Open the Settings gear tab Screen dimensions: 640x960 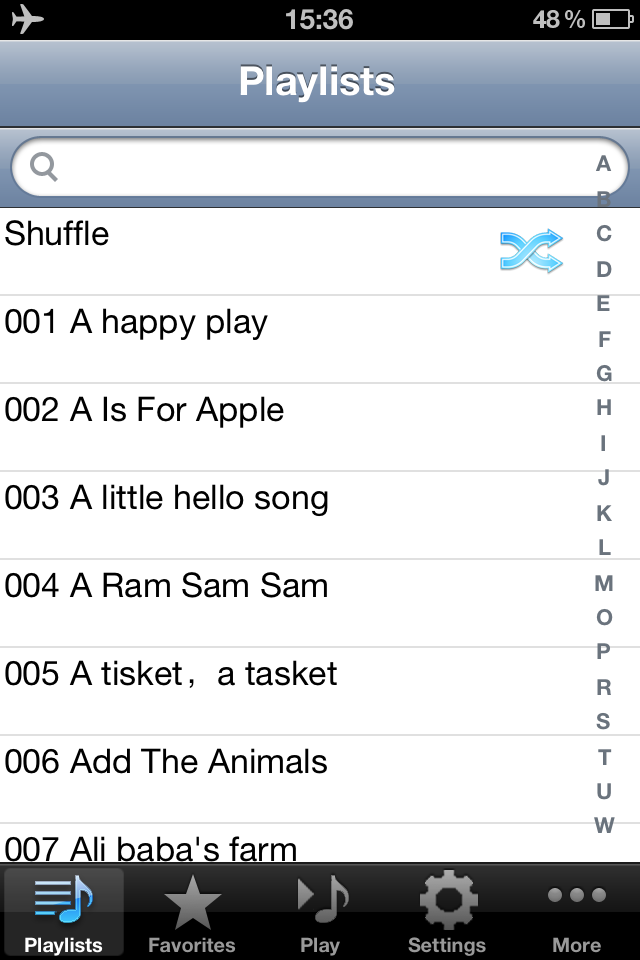click(448, 913)
